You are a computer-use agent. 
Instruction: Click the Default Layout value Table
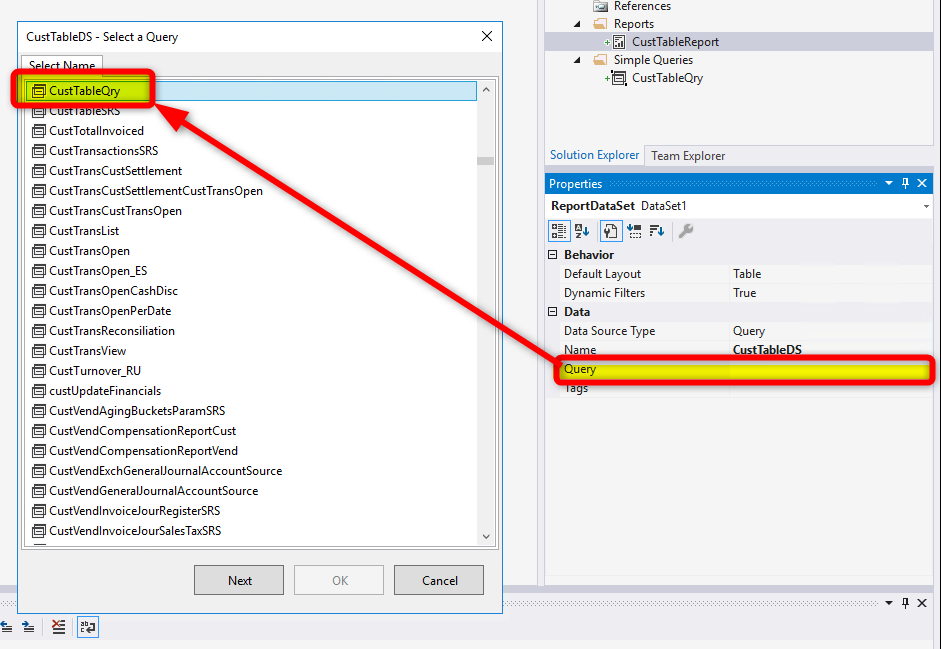pyautogui.click(x=747, y=274)
